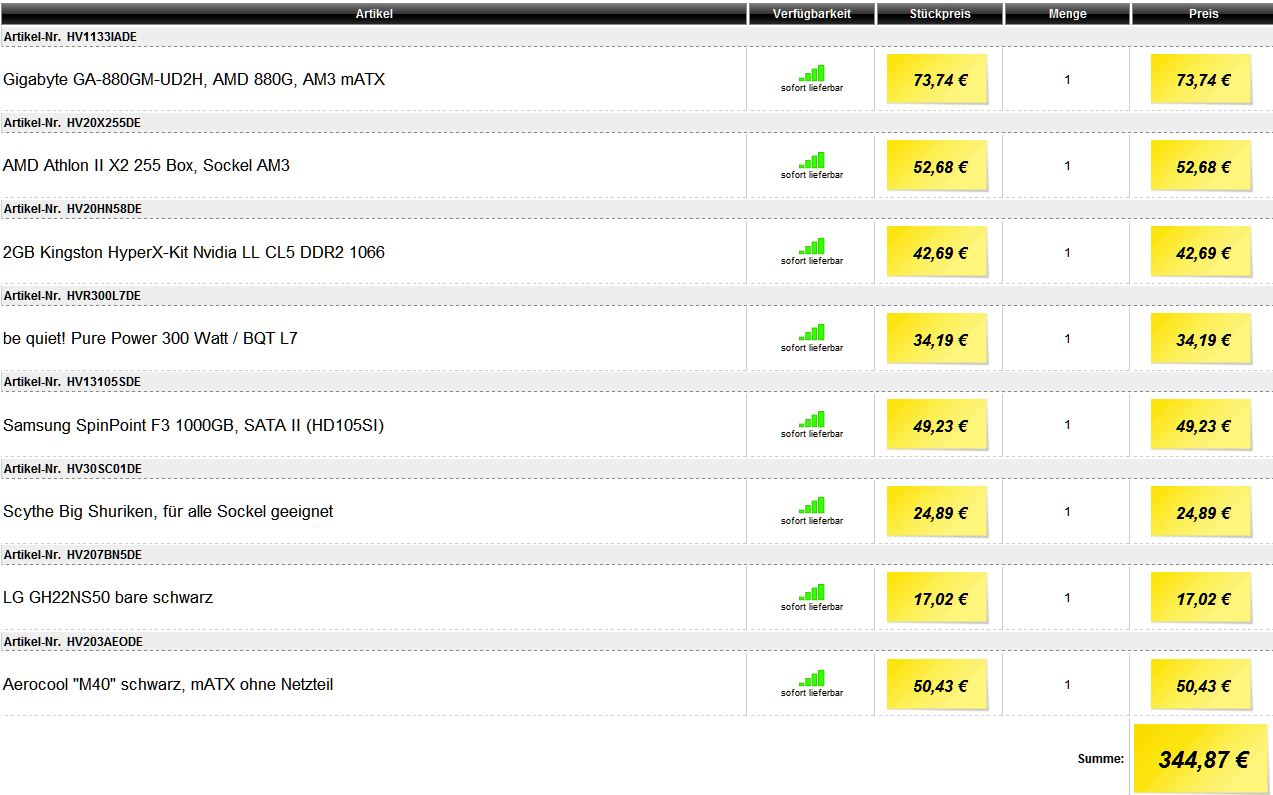The width and height of the screenshot is (1273, 795).
Task: Click Stückpreis note 34,19 € for be quiet!
Action: pyautogui.click(x=938, y=339)
